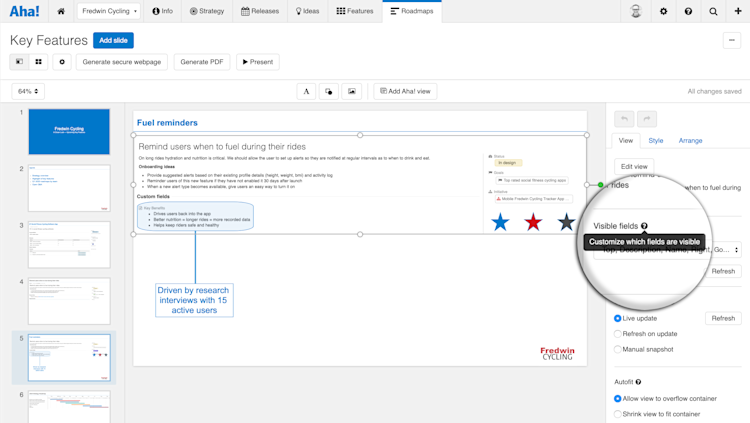Viewport: 750px width, 423px height.
Task: Click the Aha! logo
Action: (x=24, y=11)
